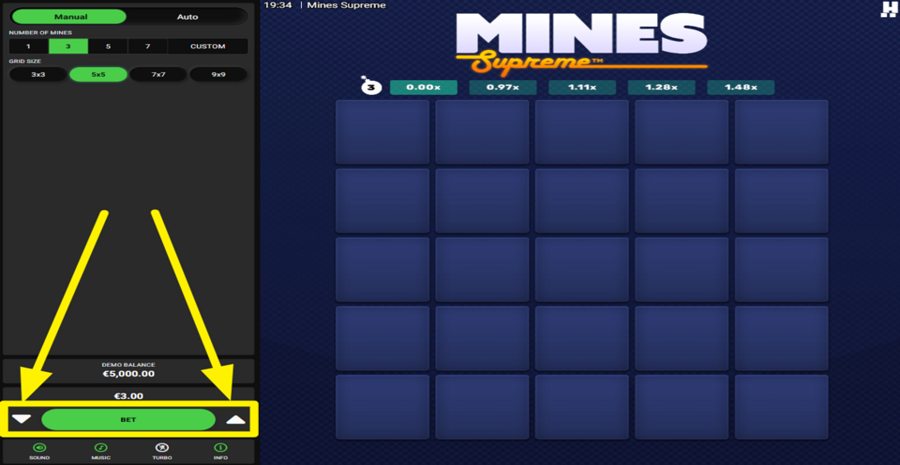Image resolution: width=900 pixels, height=465 pixels.
Task: Enable Turbo mode icon
Action: tap(161, 448)
